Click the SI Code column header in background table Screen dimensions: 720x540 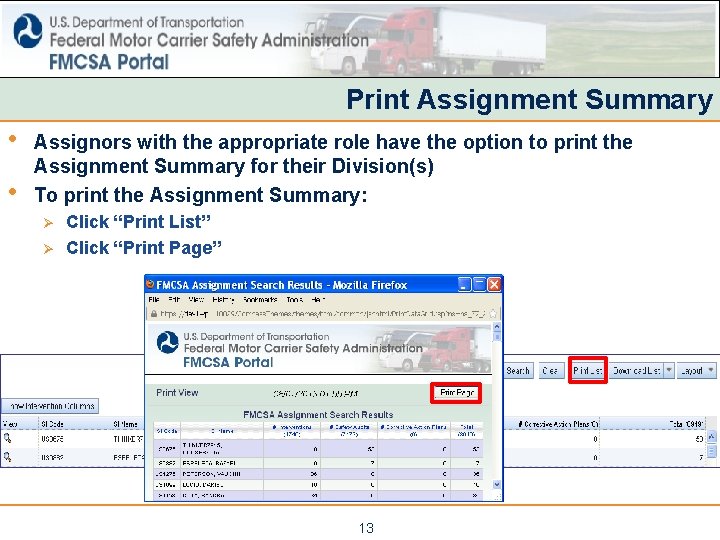click(x=52, y=424)
